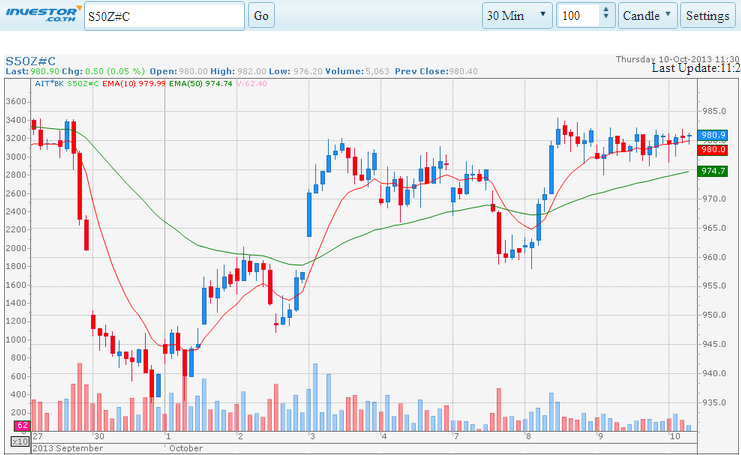The image size is (741, 455).
Task: Open the Settings button
Action: pyautogui.click(x=707, y=16)
